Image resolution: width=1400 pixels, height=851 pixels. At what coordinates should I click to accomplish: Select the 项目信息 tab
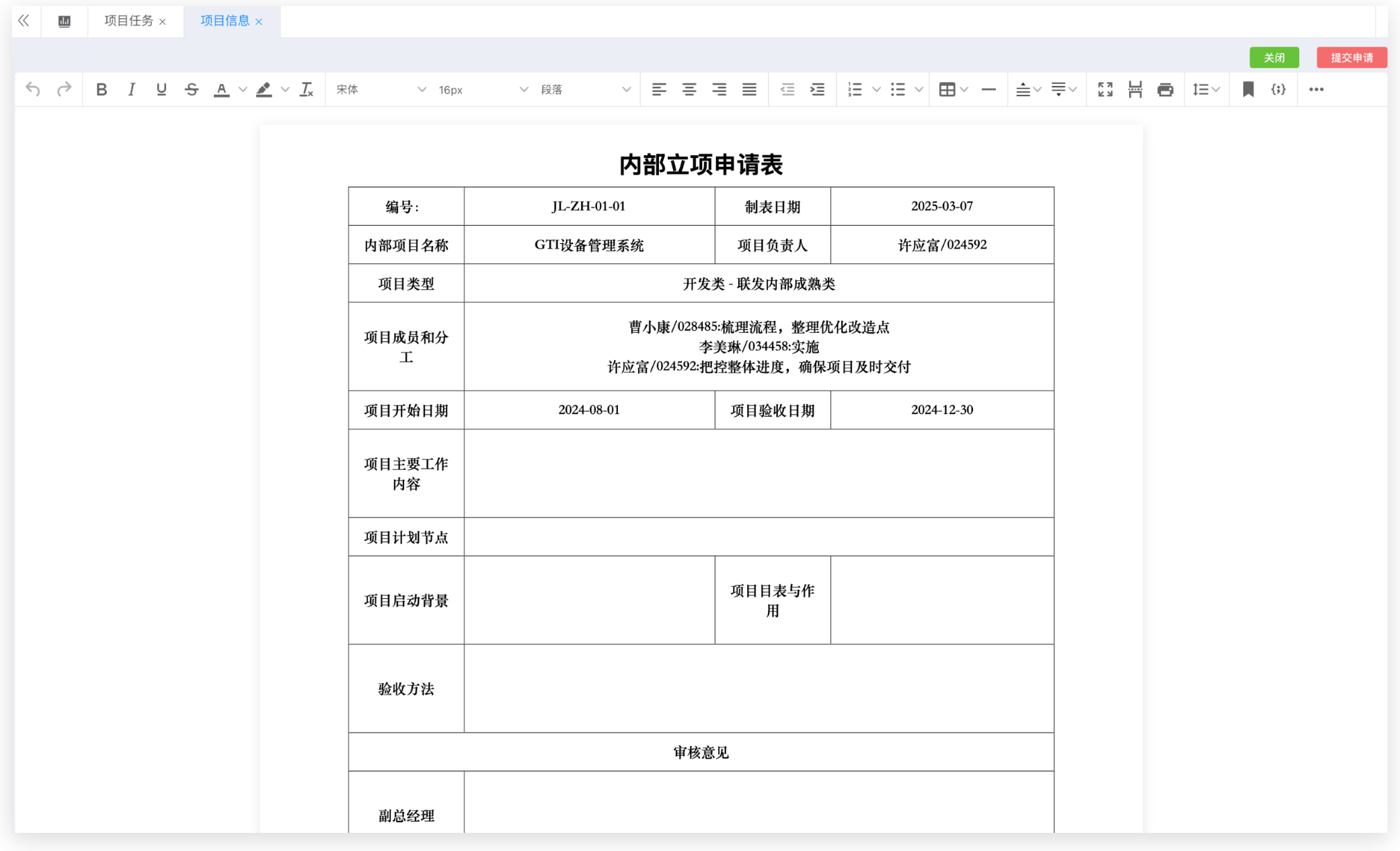225,21
